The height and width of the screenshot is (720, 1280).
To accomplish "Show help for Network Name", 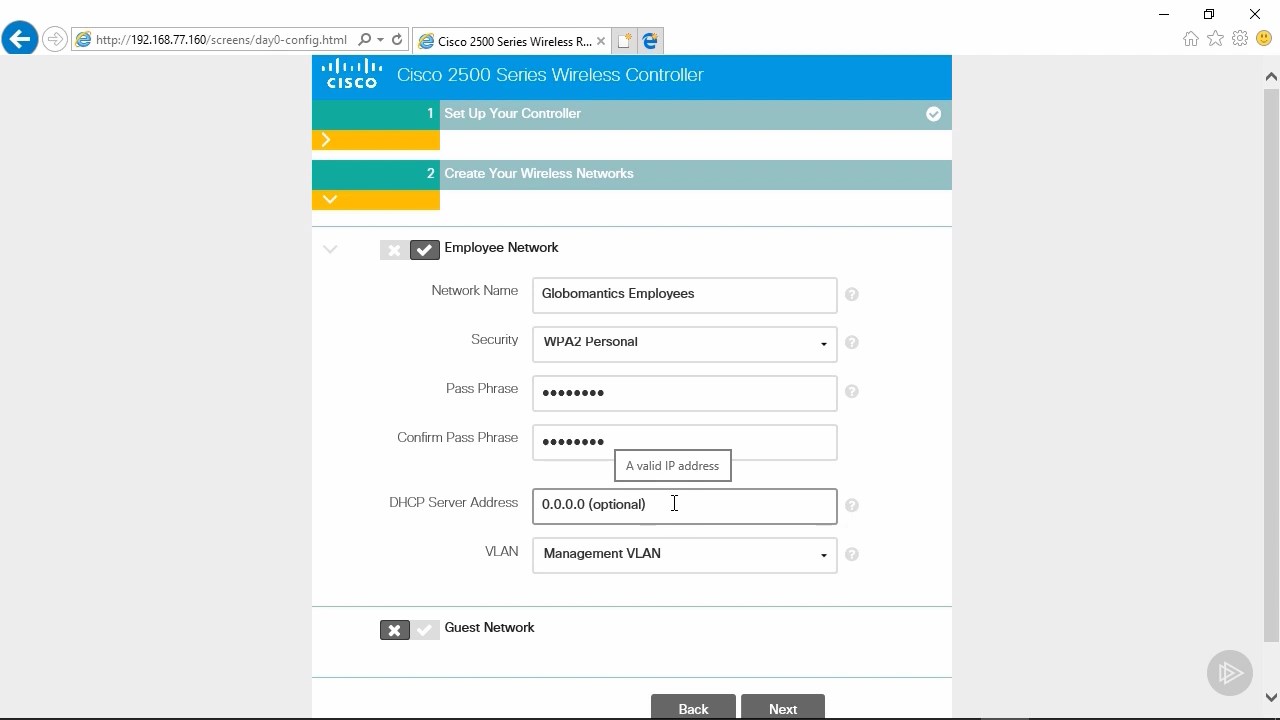I will [x=852, y=294].
